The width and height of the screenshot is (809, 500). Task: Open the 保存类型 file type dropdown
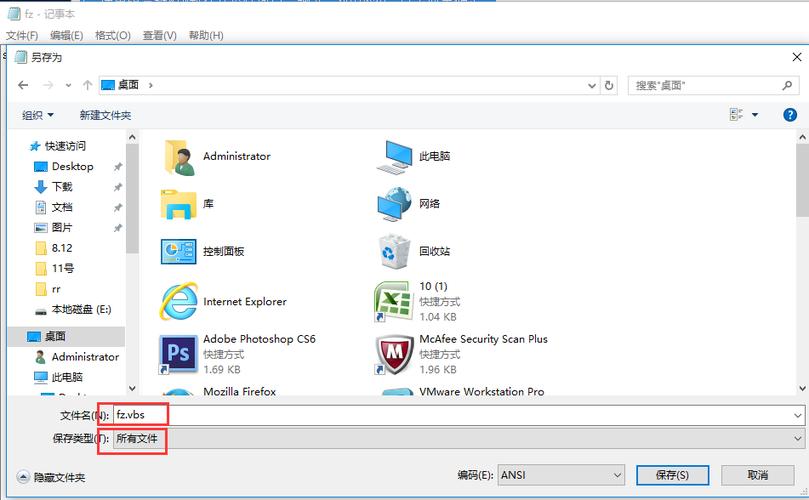pos(459,439)
